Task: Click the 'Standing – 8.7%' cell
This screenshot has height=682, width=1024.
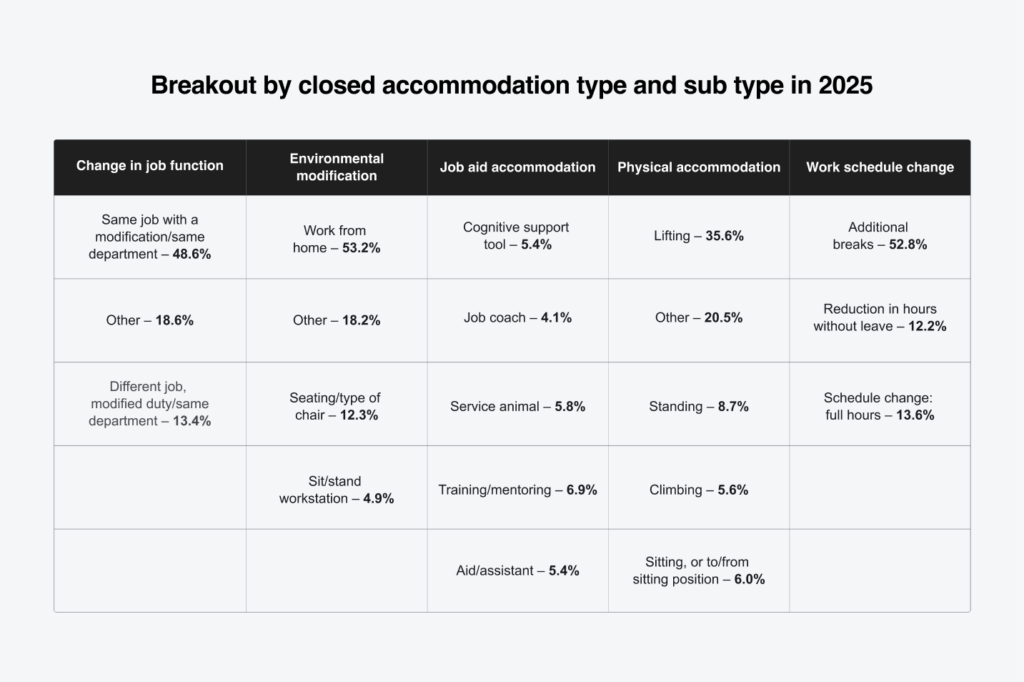Action: click(699, 407)
